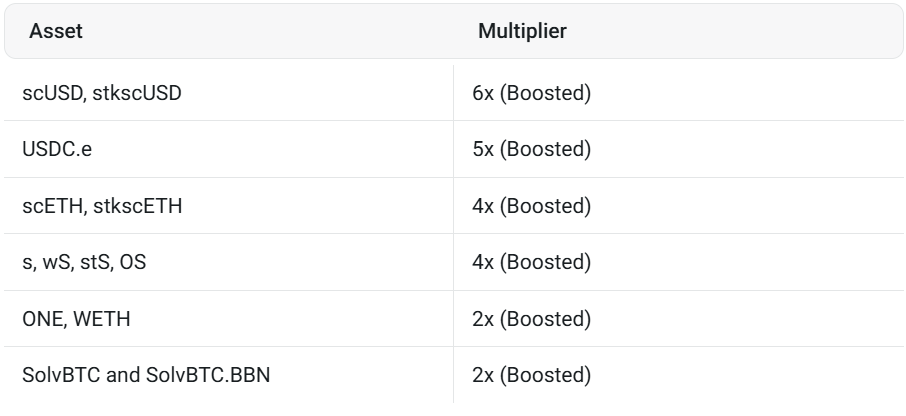Click the multiplier for s, wS, stS row
Screen dimensions: 906x416
point(531,263)
